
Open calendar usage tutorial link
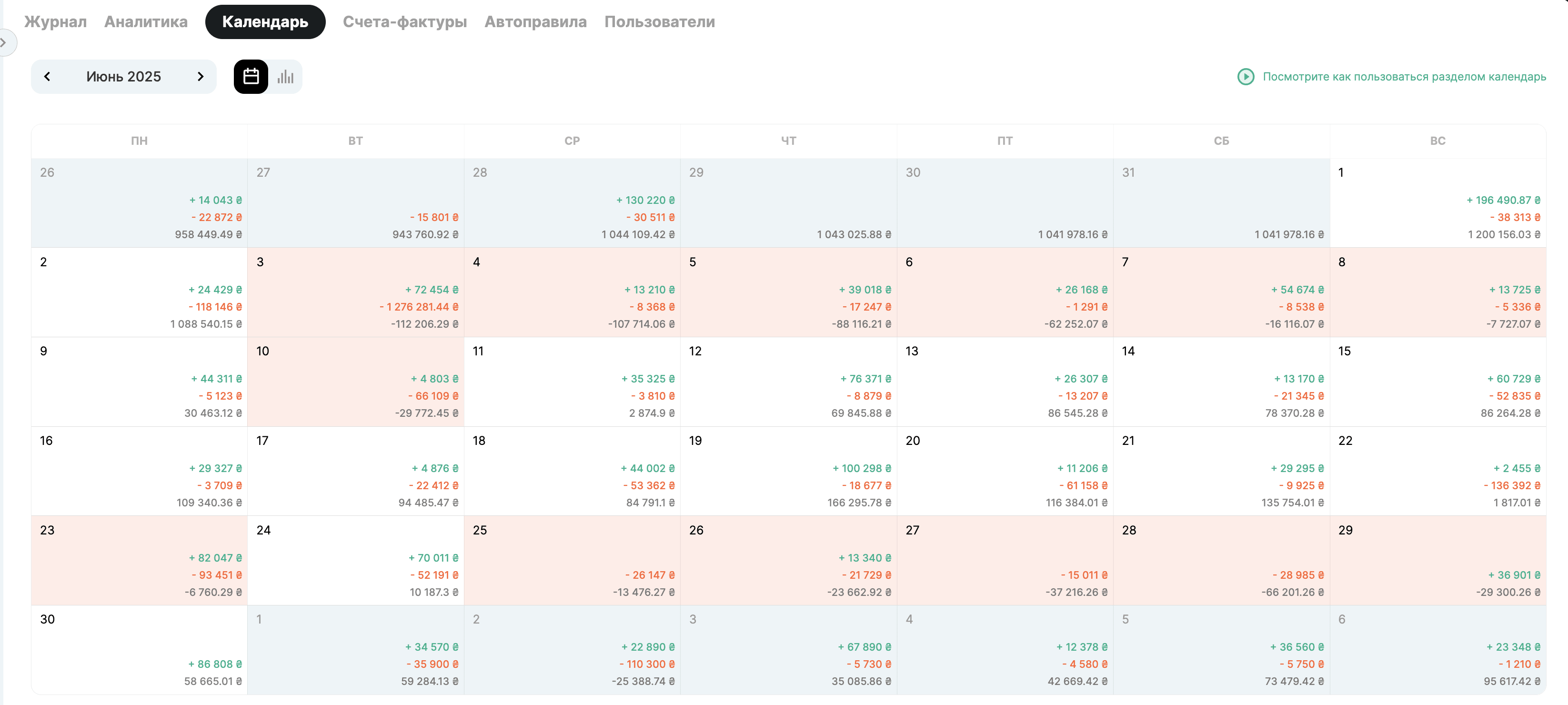pyautogui.click(x=1404, y=77)
